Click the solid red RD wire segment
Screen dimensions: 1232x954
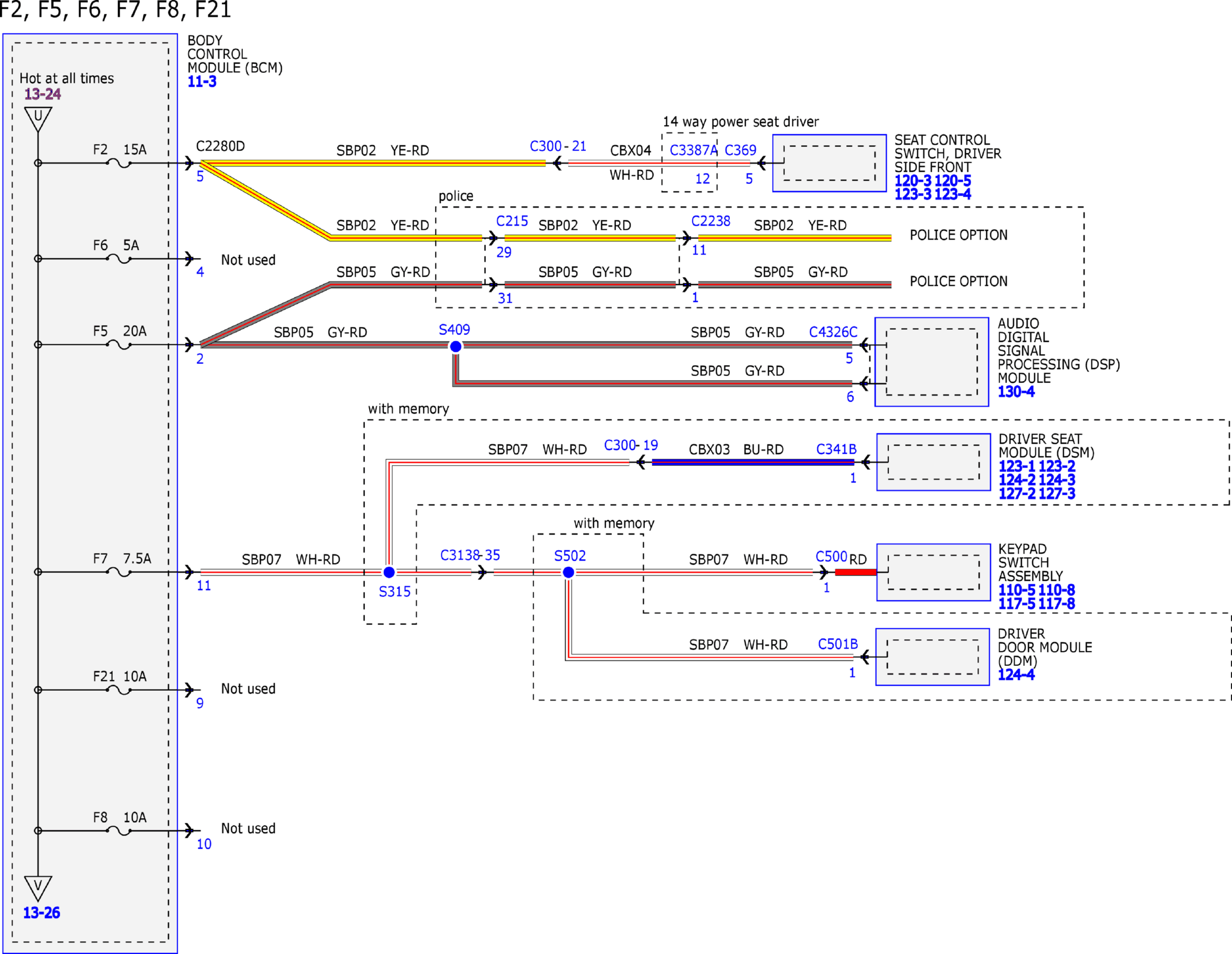click(856, 572)
